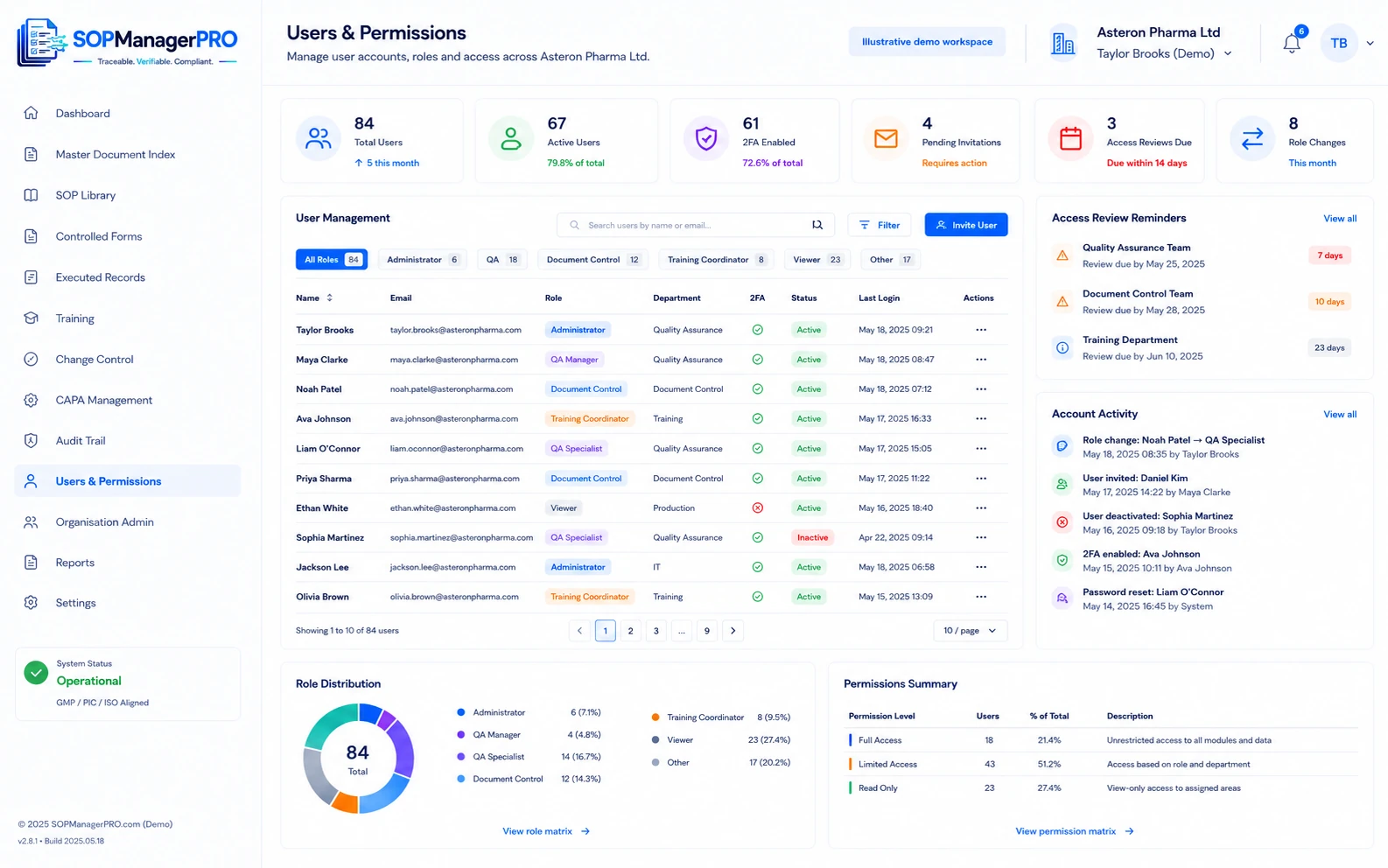Open the Taylor Brooks (Demo) workspace dropdown
1388x868 pixels.
click(1164, 53)
